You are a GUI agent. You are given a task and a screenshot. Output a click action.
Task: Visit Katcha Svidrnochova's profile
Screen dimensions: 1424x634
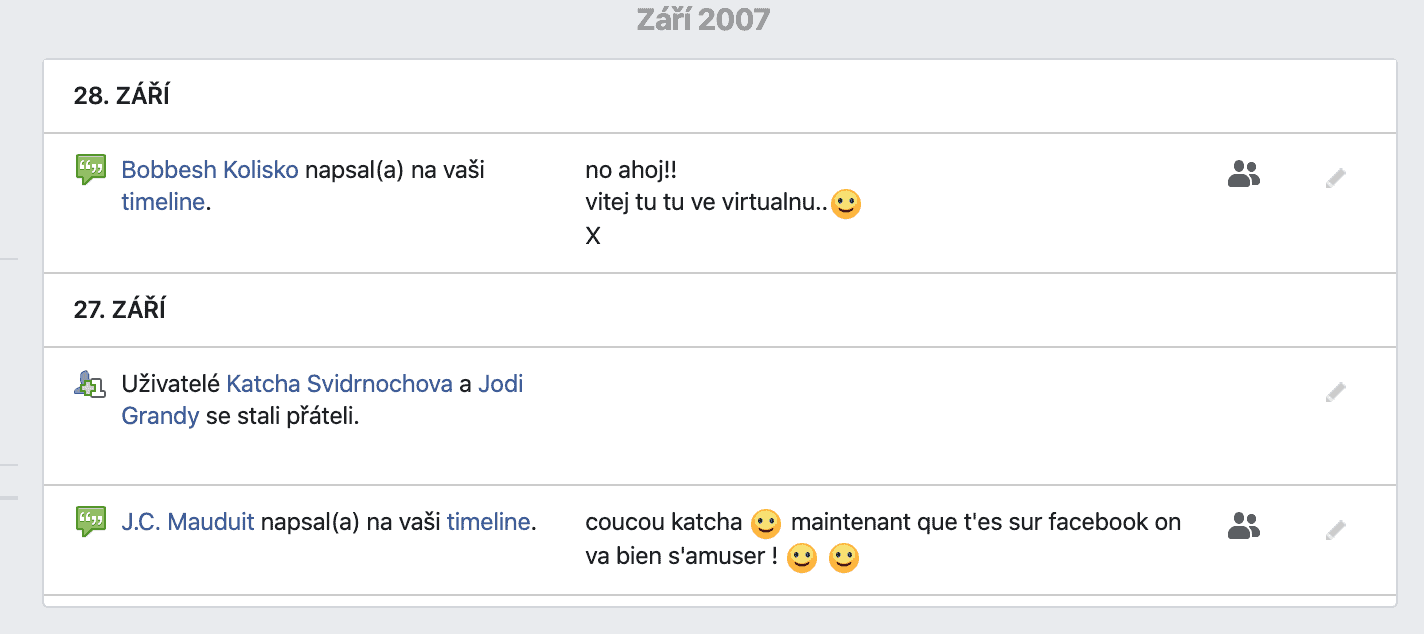click(340, 384)
